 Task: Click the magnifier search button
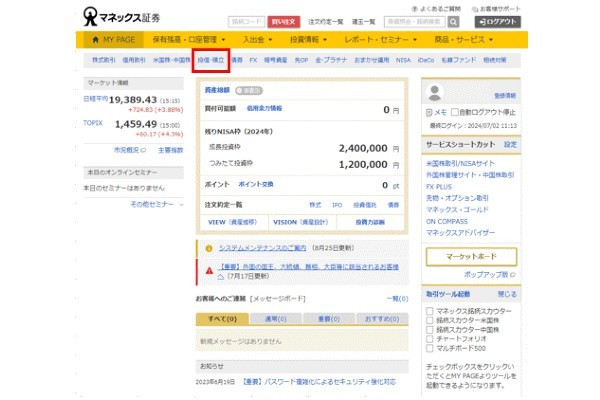tap(453, 22)
